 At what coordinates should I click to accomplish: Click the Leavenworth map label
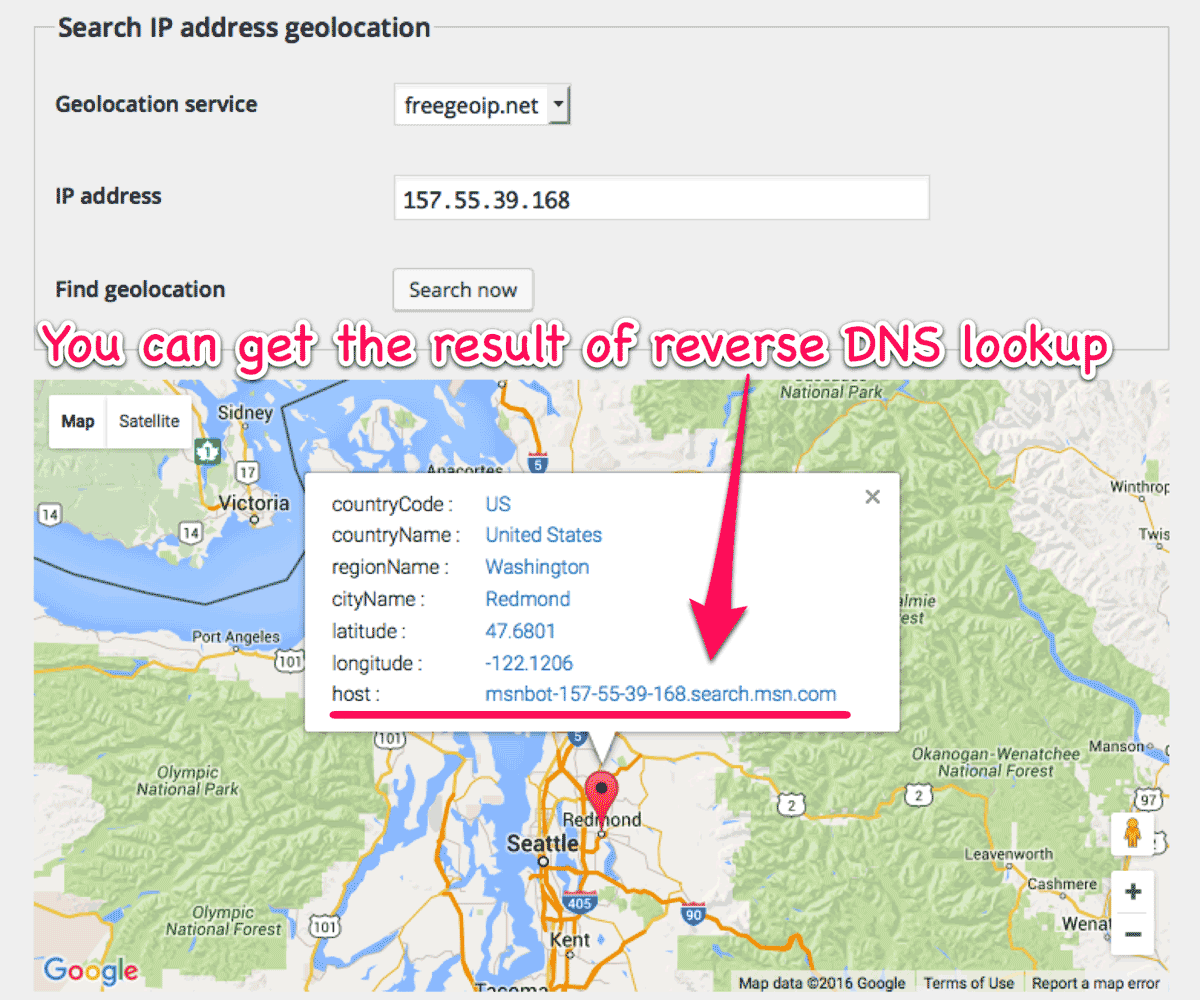[1008, 854]
